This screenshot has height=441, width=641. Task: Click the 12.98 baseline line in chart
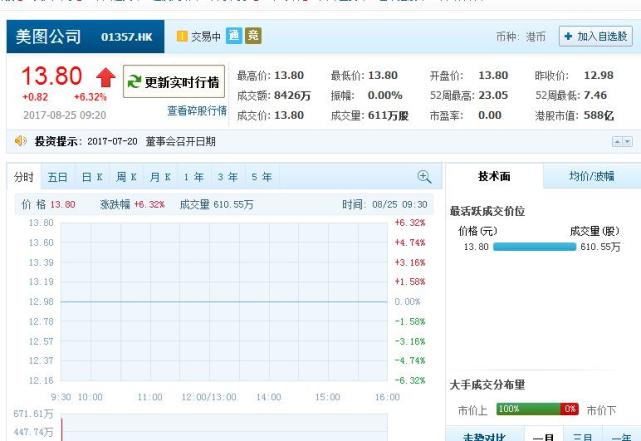224,302
